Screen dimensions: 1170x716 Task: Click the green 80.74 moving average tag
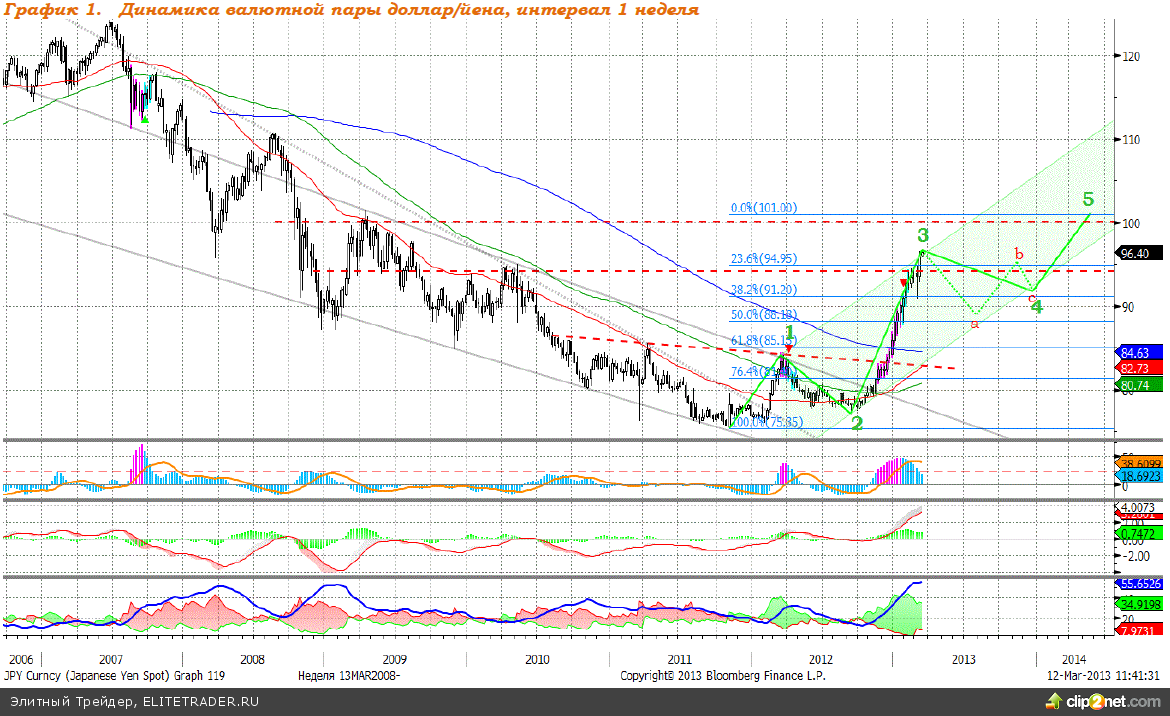(1138, 386)
